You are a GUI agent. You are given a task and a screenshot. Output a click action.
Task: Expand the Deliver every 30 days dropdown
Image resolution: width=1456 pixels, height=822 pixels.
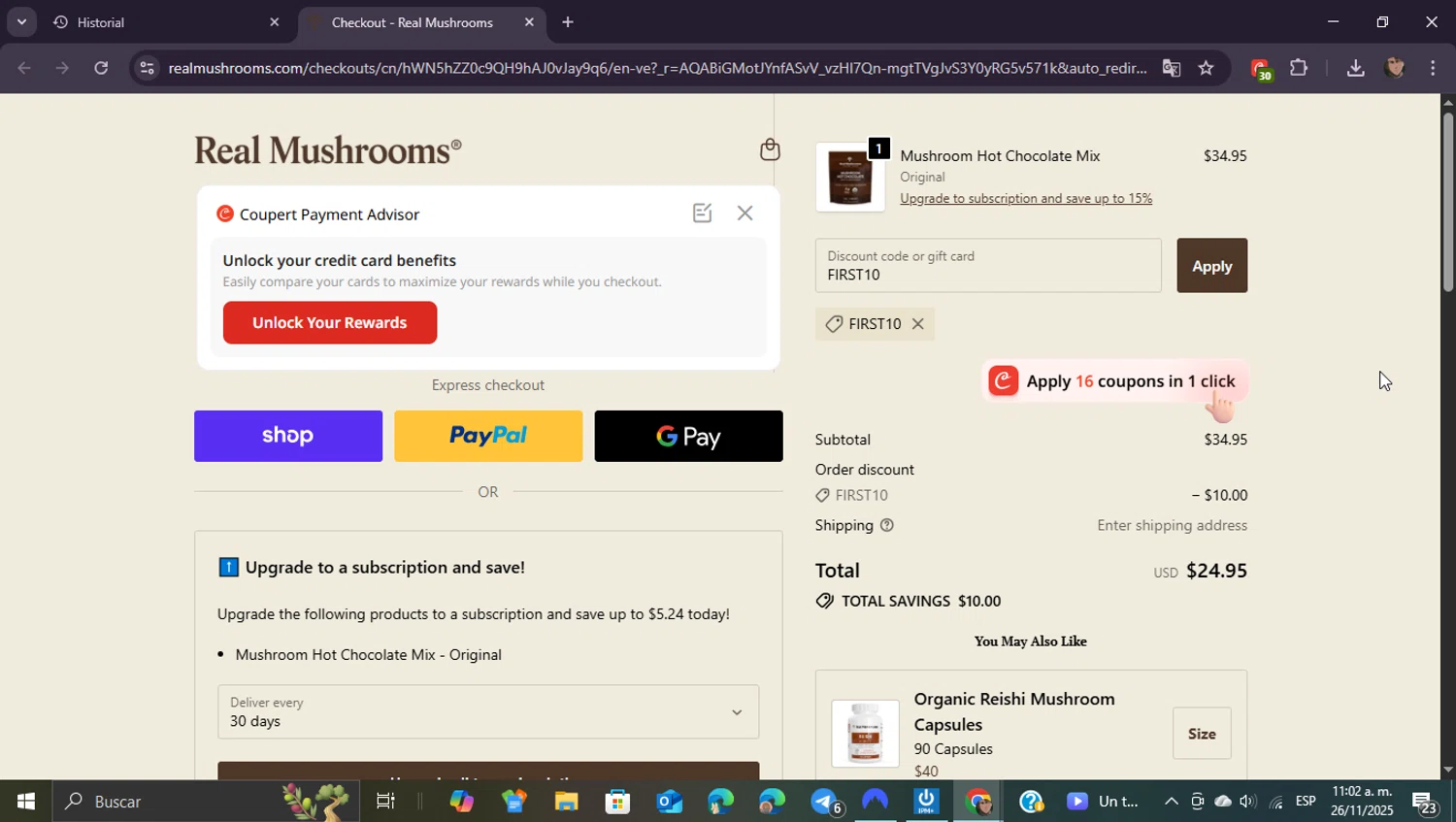(488, 712)
